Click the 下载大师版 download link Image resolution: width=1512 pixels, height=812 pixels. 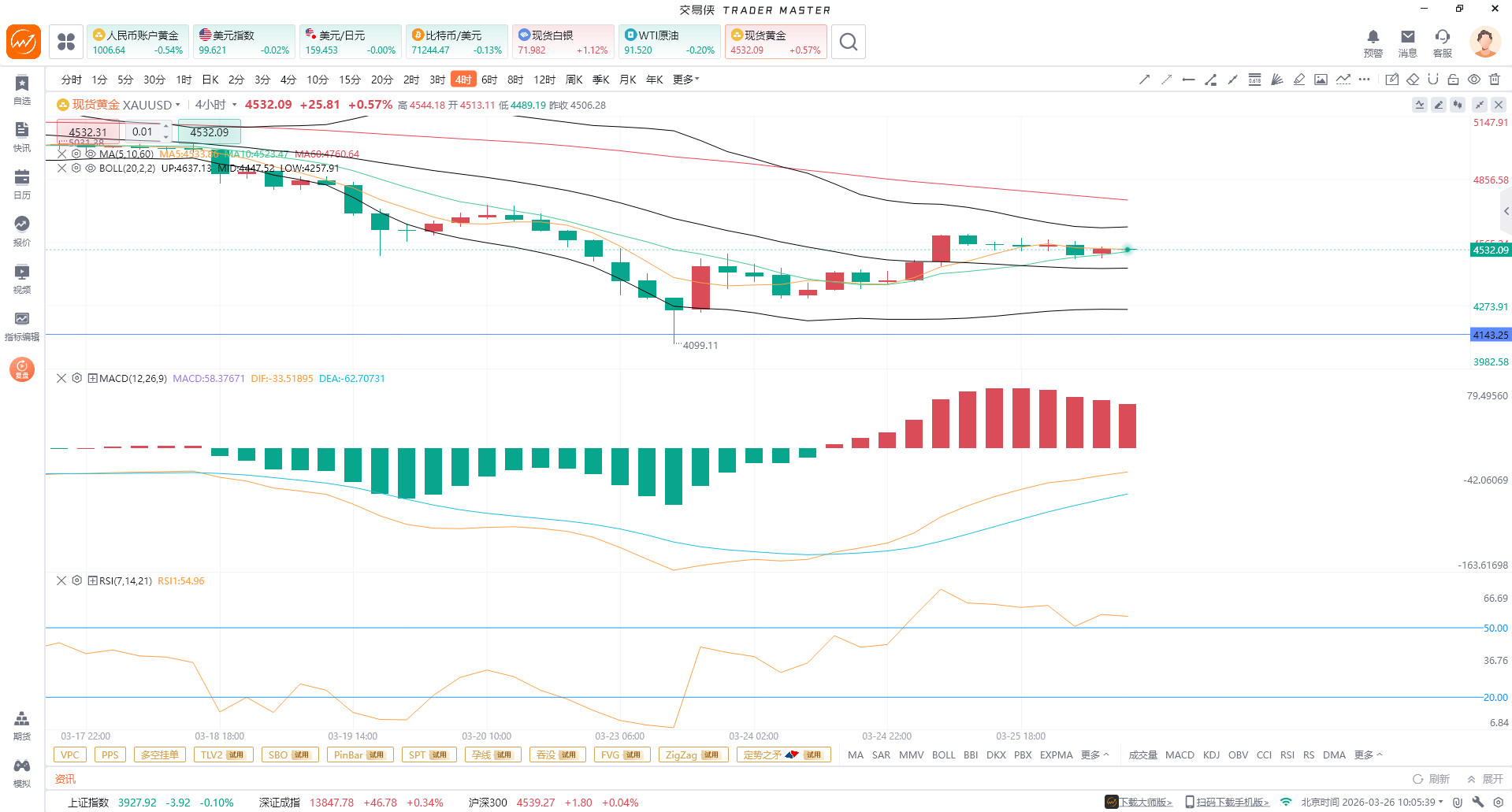point(1139,803)
